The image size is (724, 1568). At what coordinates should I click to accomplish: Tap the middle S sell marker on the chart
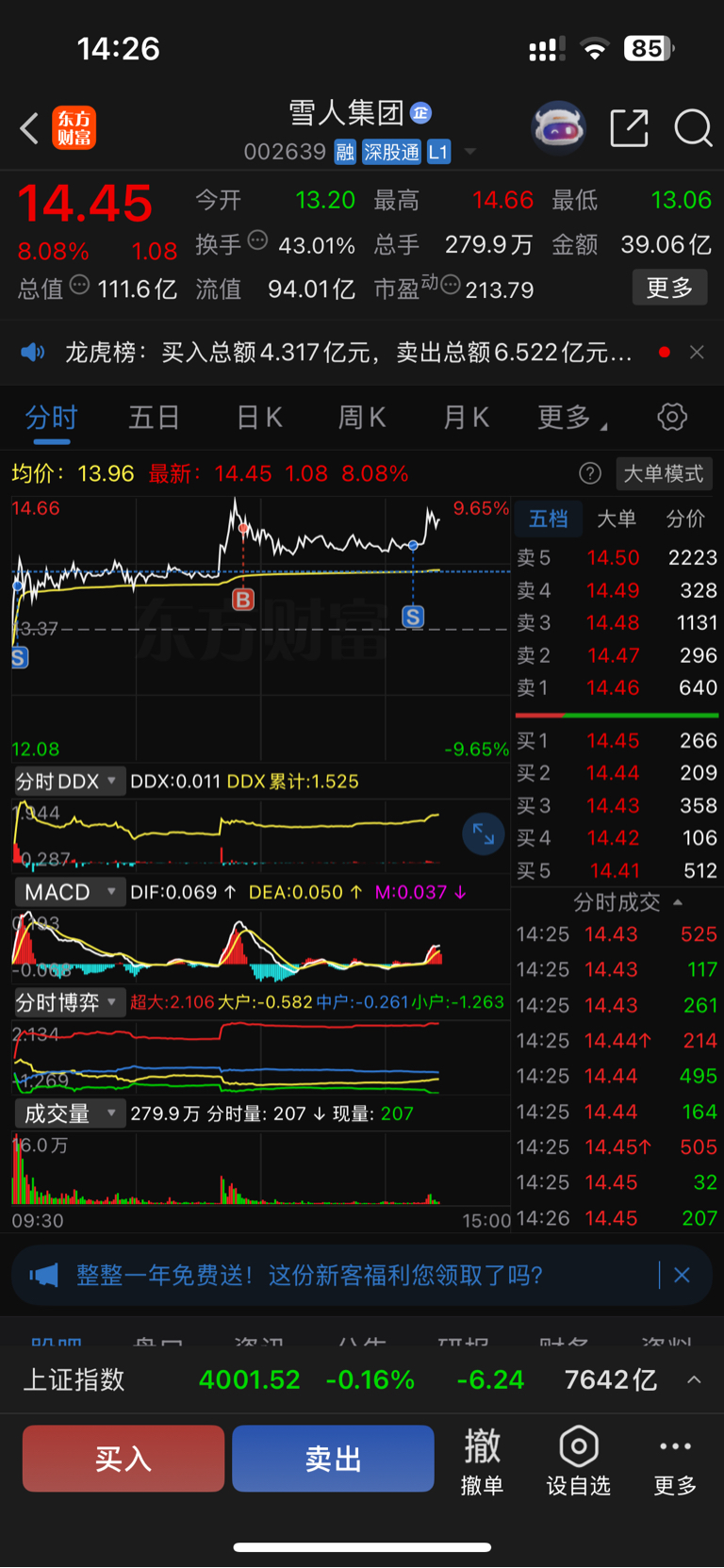pos(413,617)
